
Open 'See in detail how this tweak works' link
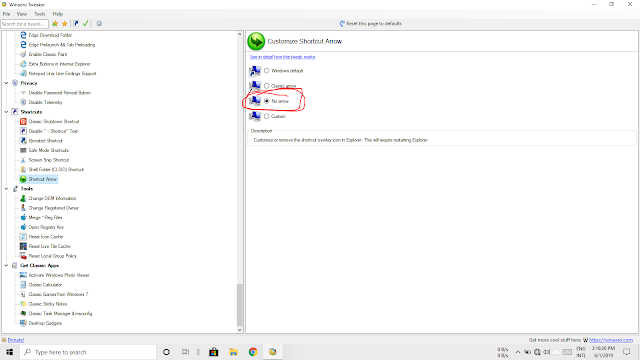click(282, 57)
